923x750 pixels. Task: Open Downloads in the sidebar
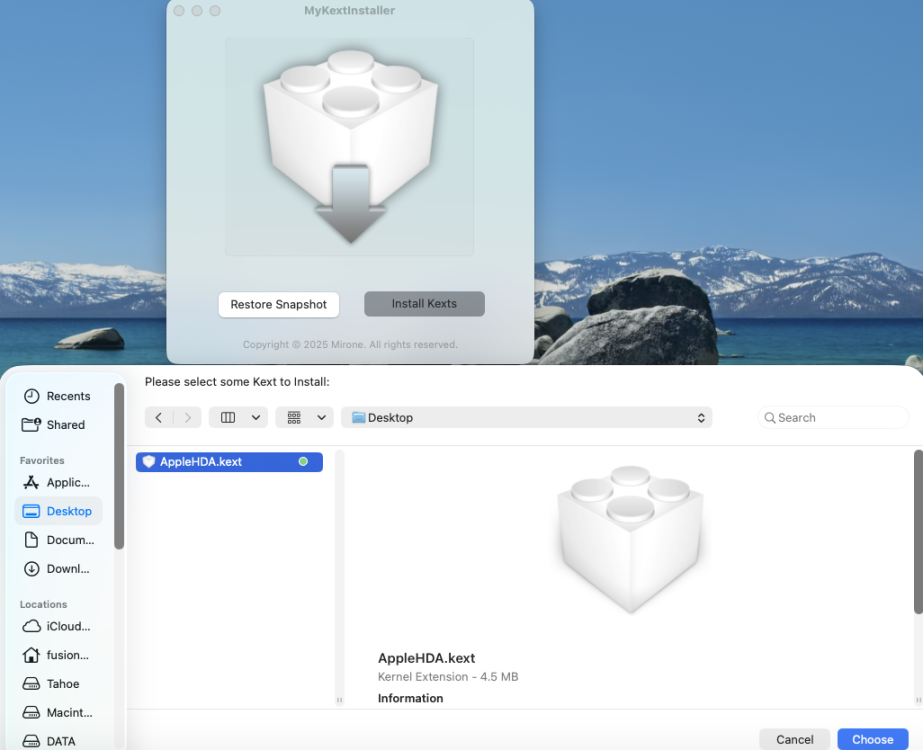click(58, 569)
